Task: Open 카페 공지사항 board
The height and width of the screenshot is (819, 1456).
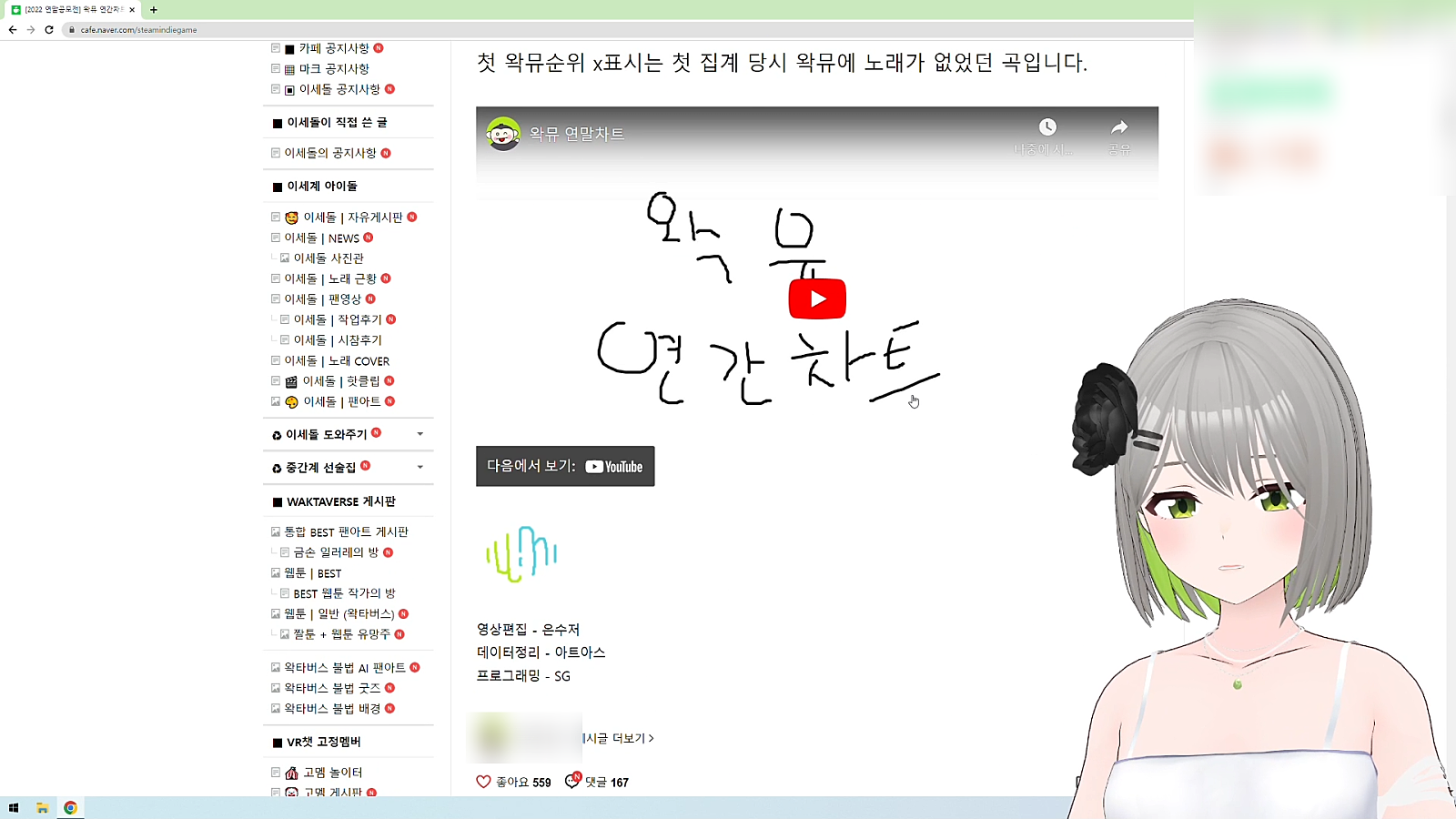Action: coord(334,48)
